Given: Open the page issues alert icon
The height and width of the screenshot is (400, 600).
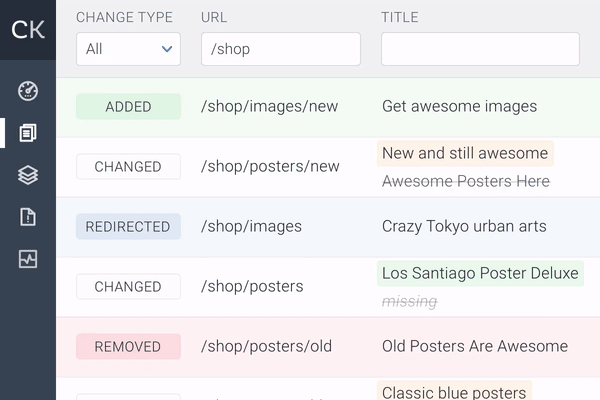Looking at the screenshot, I should [x=28, y=217].
